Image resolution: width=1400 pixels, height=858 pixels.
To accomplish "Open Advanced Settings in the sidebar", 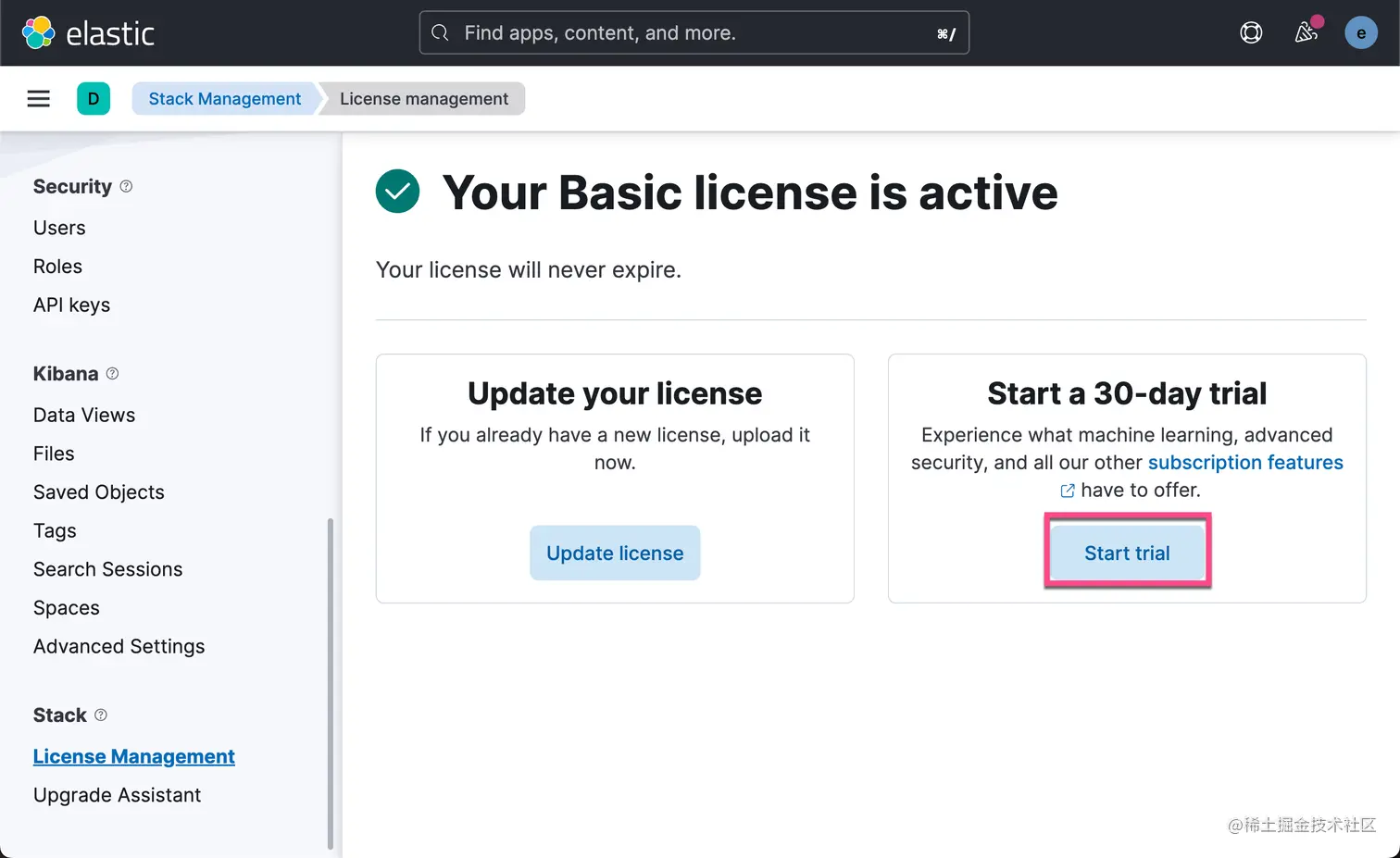I will pyautogui.click(x=119, y=647).
